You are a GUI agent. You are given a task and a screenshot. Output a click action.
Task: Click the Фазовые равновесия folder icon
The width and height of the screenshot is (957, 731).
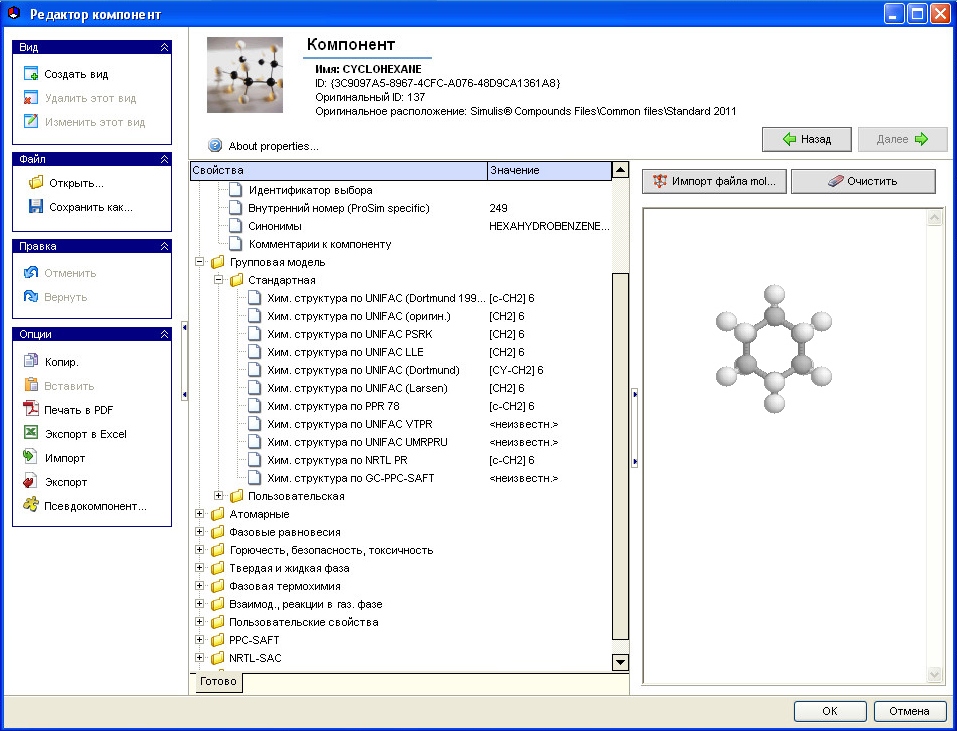218,532
